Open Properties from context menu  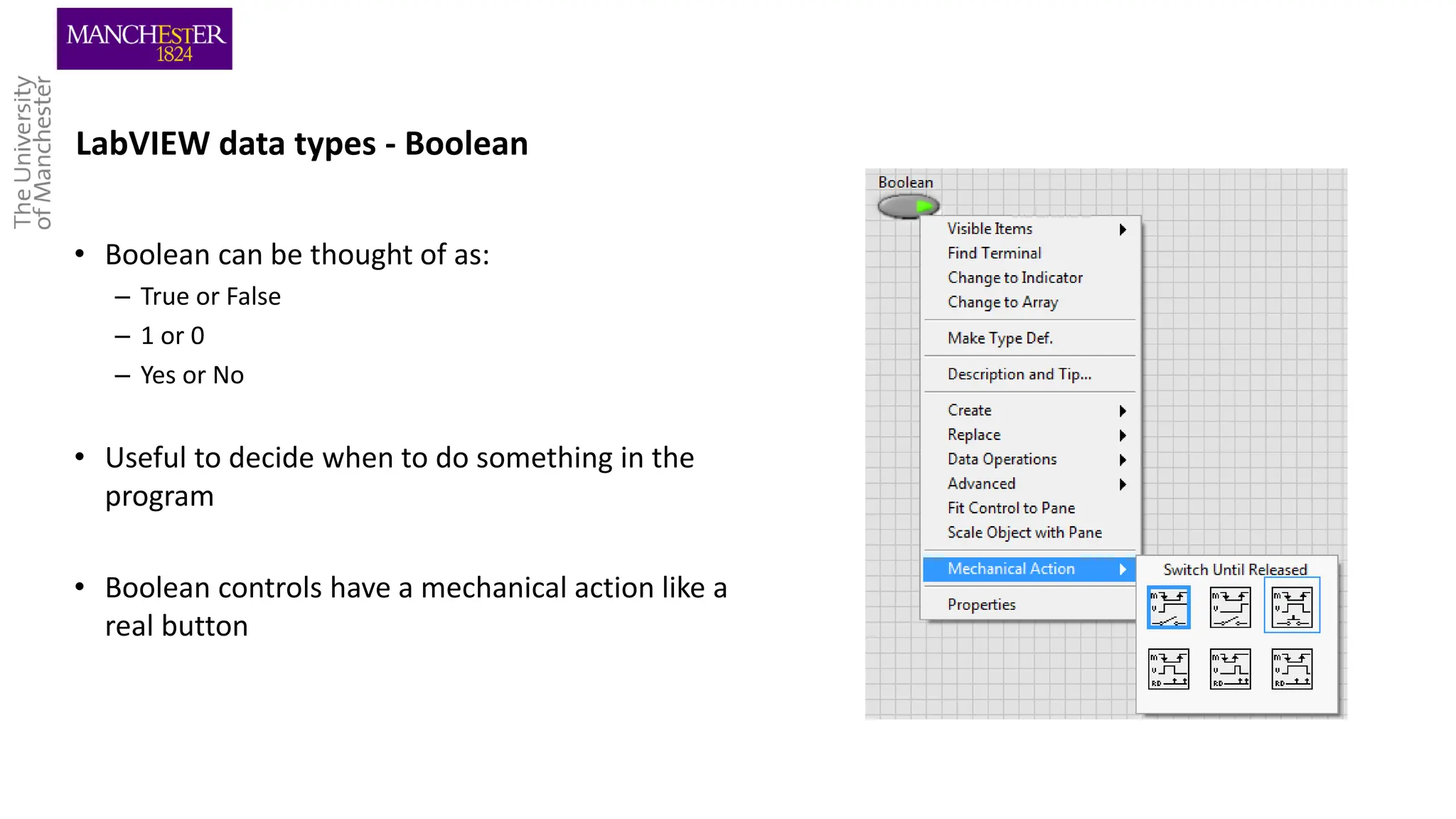(x=1030, y=605)
